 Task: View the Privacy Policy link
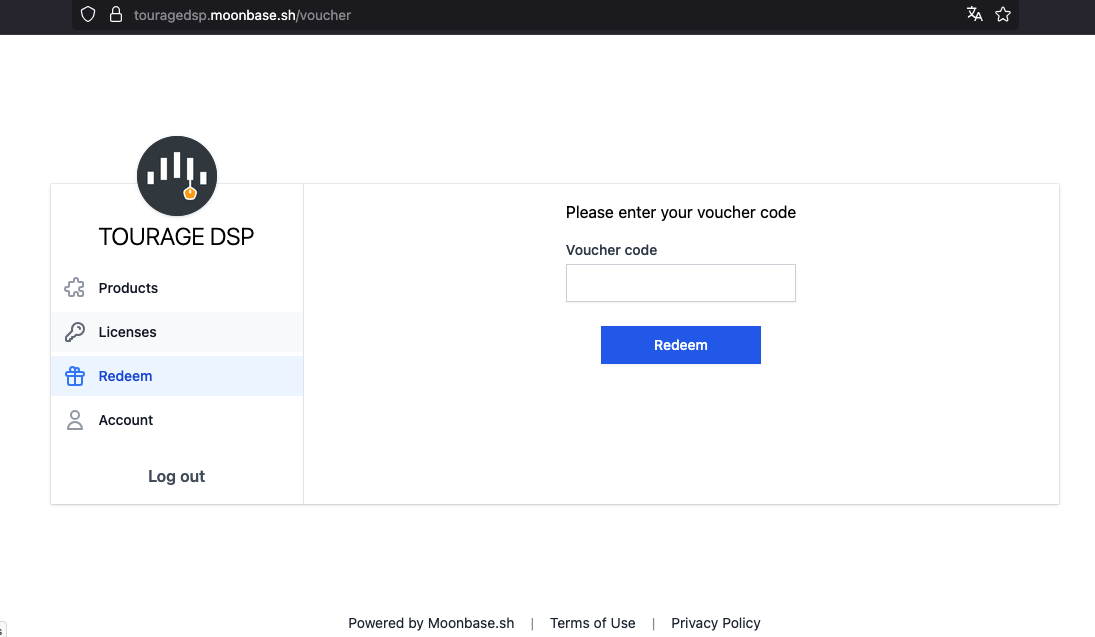[715, 623]
